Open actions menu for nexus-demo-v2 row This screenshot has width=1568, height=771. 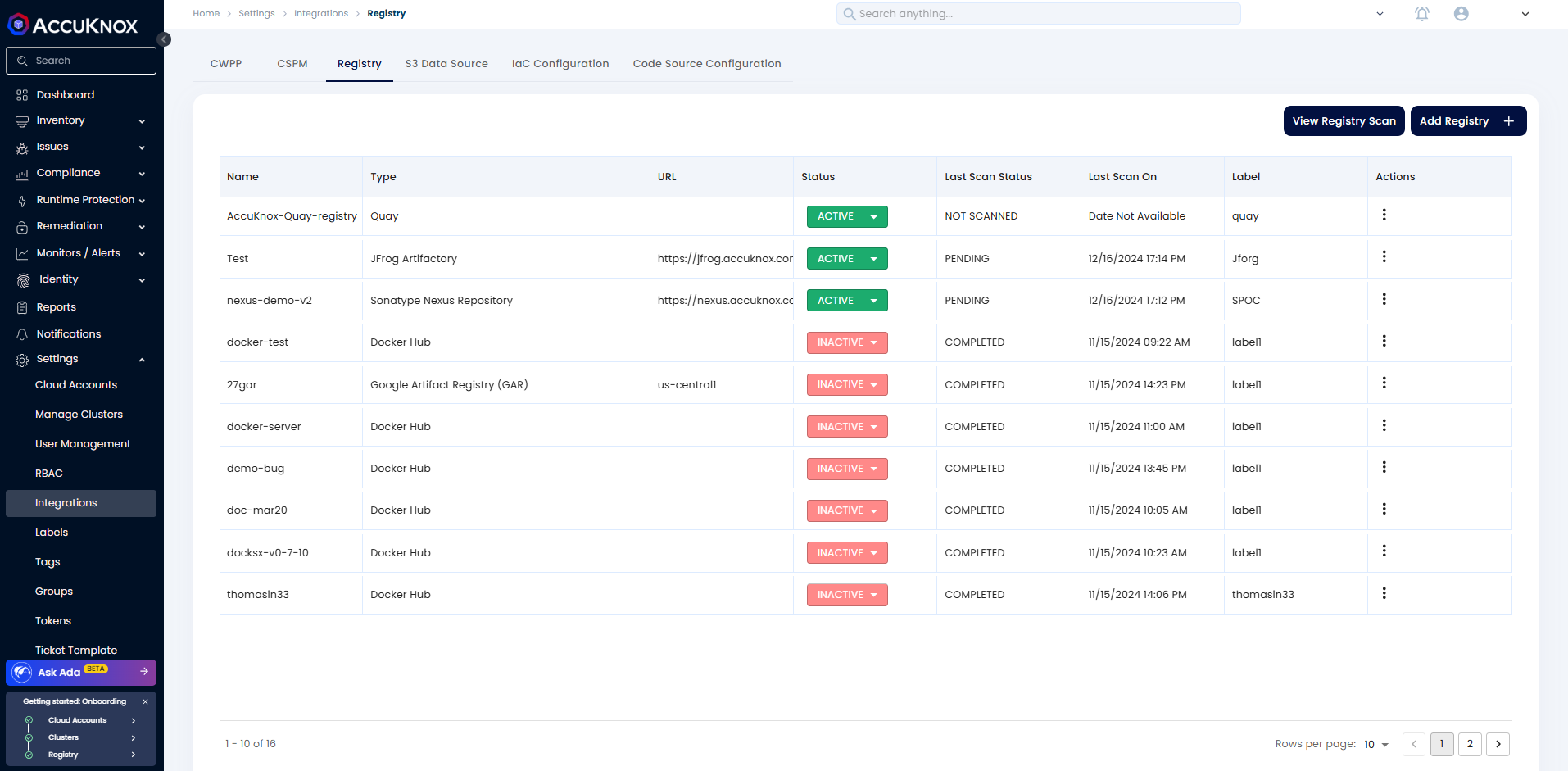coord(1384,299)
